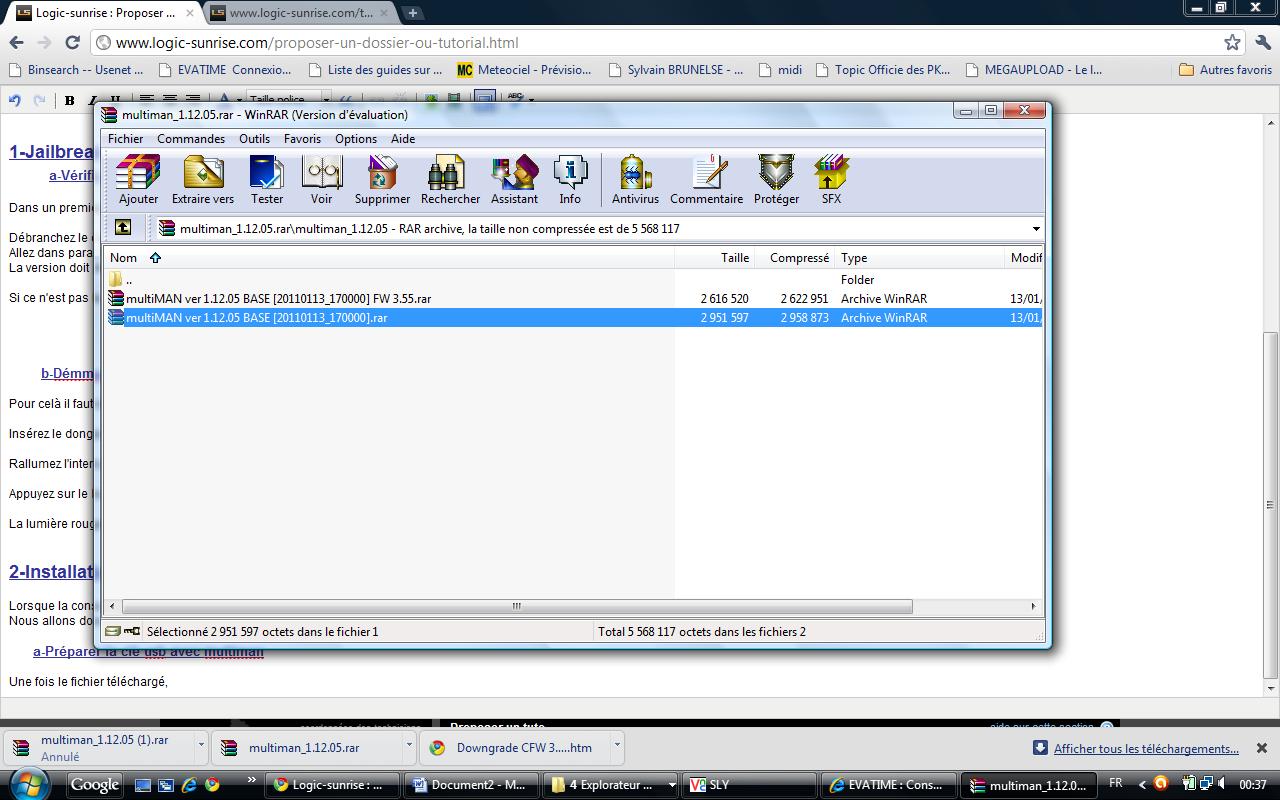The height and width of the screenshot is (800, 1280).
Task: Toggle bold in the page editor
Action: pyautogui.click(x=69, y=100)
